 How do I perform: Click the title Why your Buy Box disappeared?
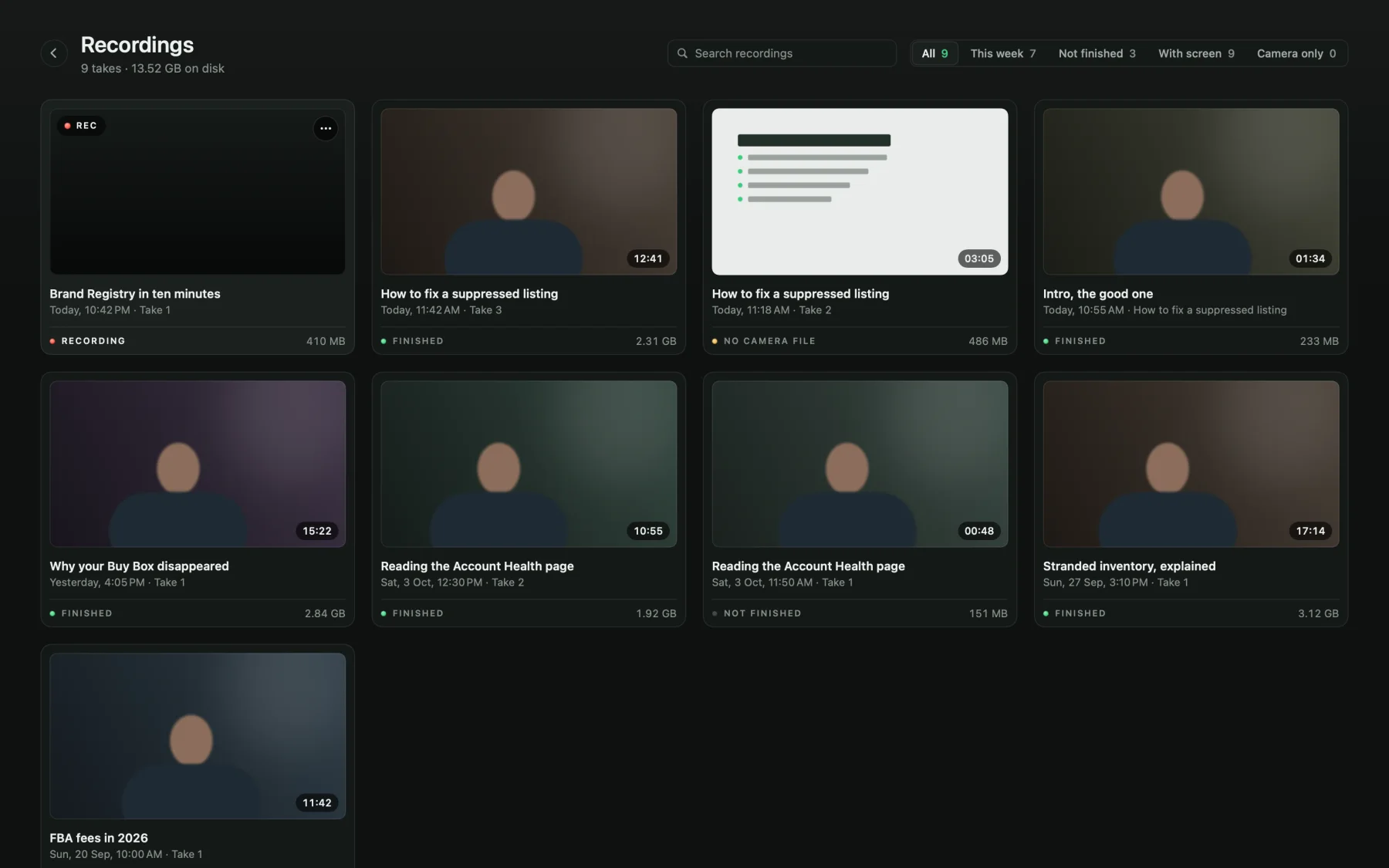[x=140, y=566]
